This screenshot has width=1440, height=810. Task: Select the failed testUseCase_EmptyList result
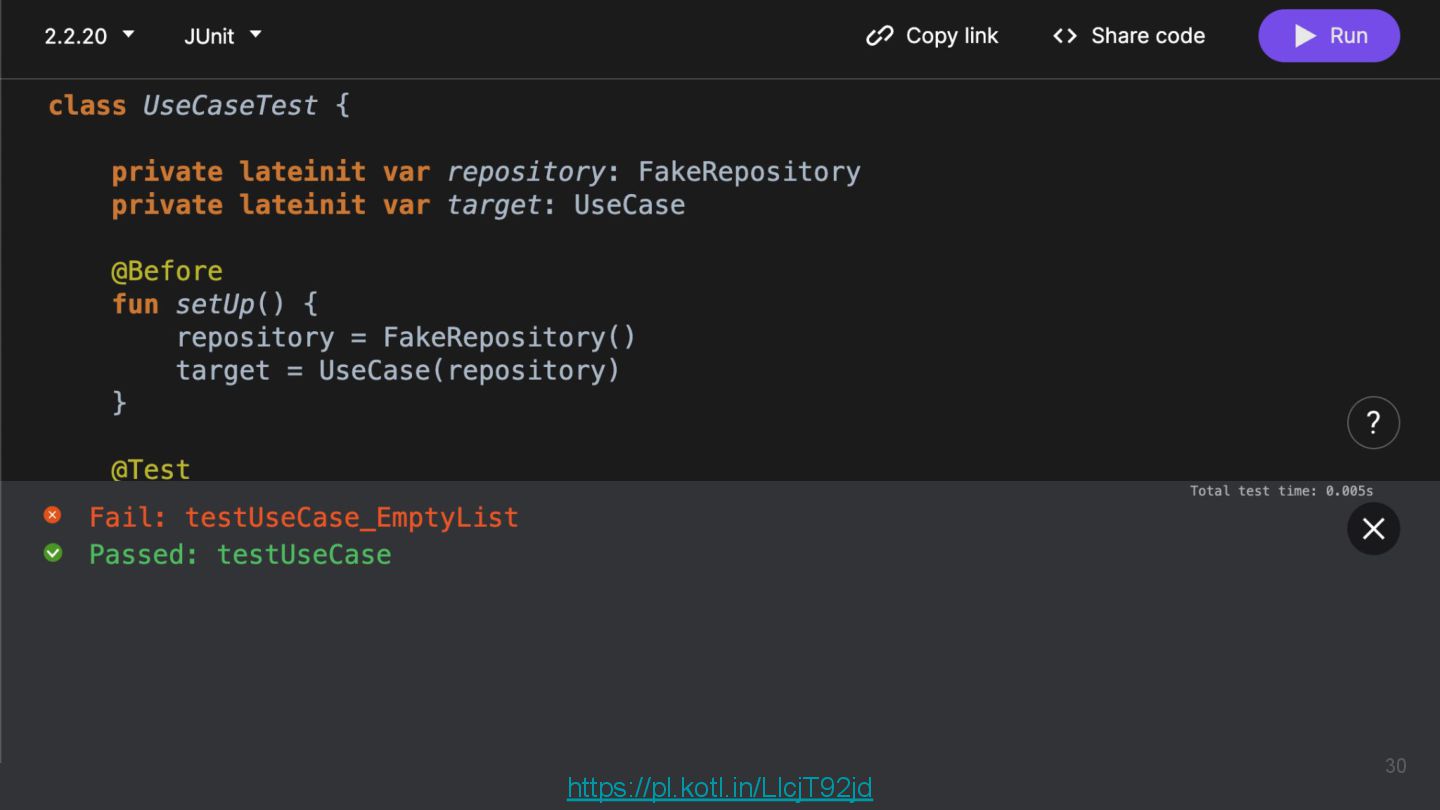[x=303, y=517]
